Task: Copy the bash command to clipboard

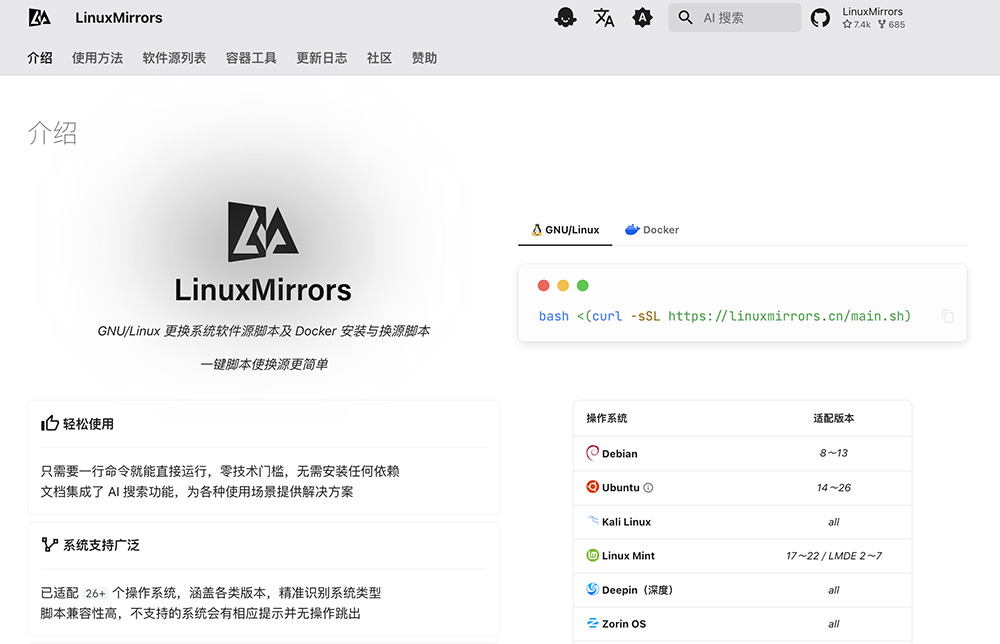Action: point(948,316)
